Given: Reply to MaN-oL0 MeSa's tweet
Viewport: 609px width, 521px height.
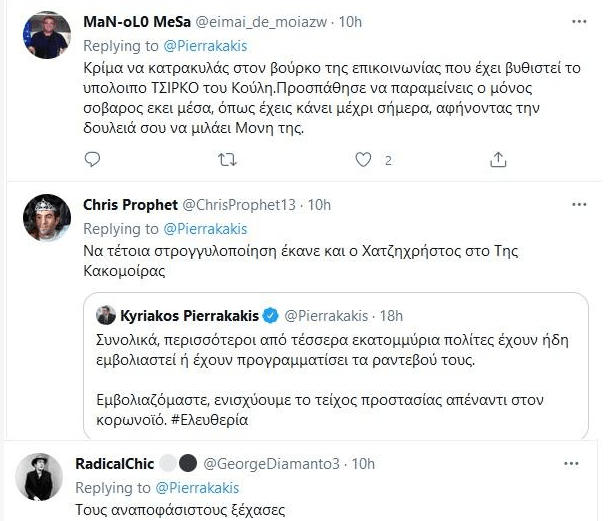Looking at the screenshot, I should (x=92, y=159).
